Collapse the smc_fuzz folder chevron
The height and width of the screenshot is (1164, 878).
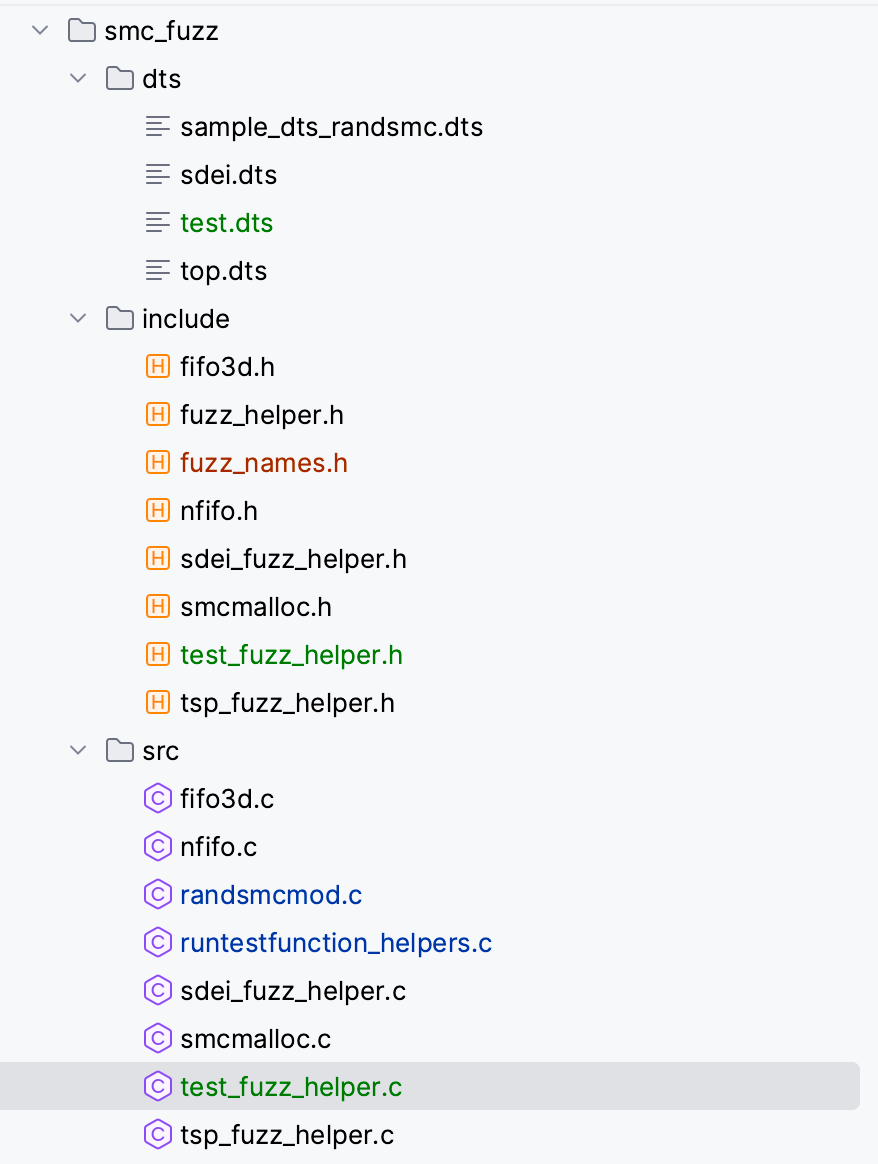(40, 31)
